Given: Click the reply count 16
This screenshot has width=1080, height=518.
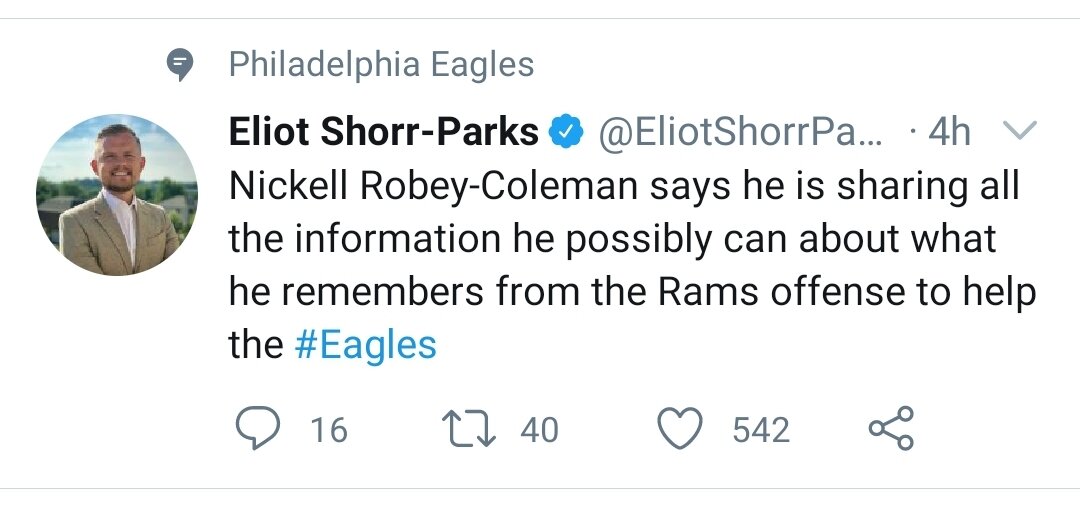Looking at the screenshot, I should pos(328,431).
